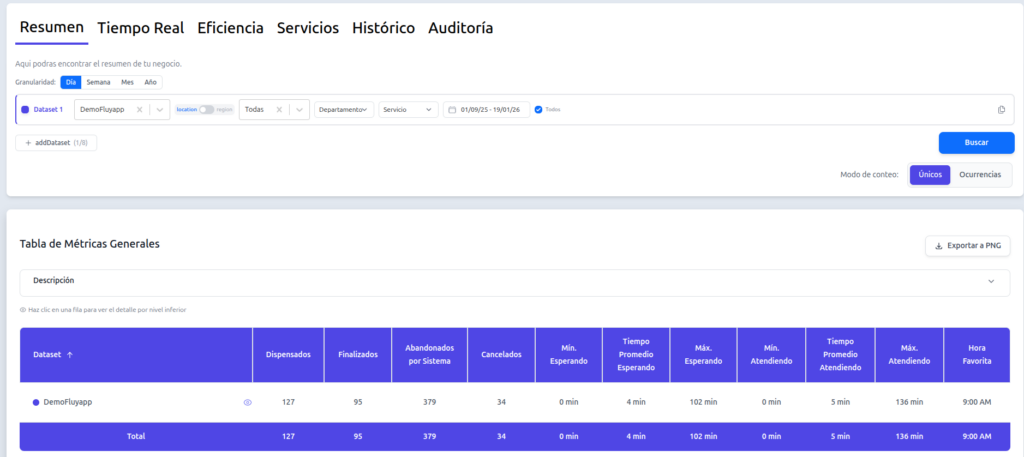The width and height of the screenshot is (1024, 457).
Task: Toggle the location/region switch
Action: (206, 110)
